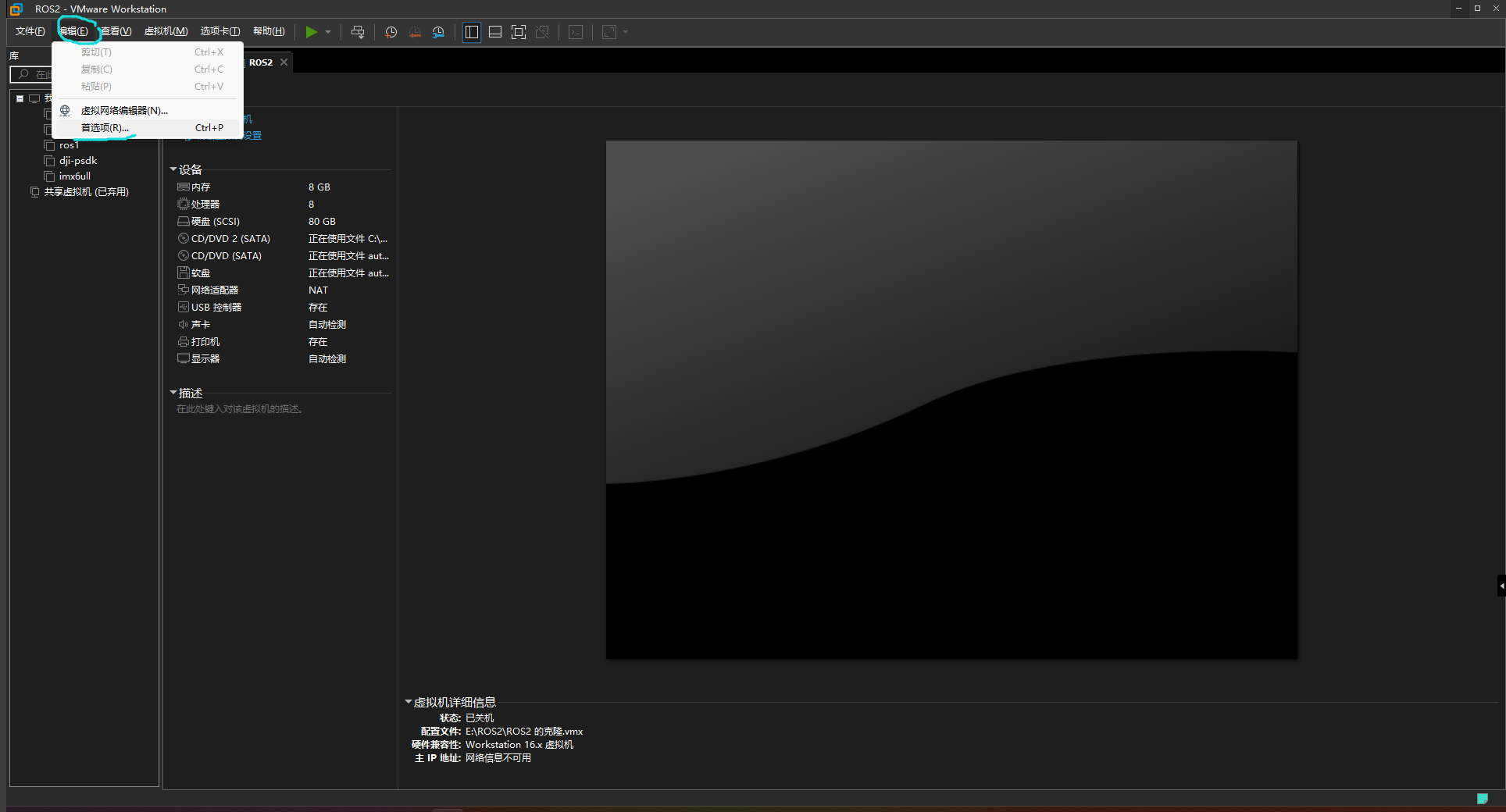This screenshot has height=812, width=1506.
Task: Click the 软盘 floppy icon
Action: pyautogui.click(x=183, y=273)
